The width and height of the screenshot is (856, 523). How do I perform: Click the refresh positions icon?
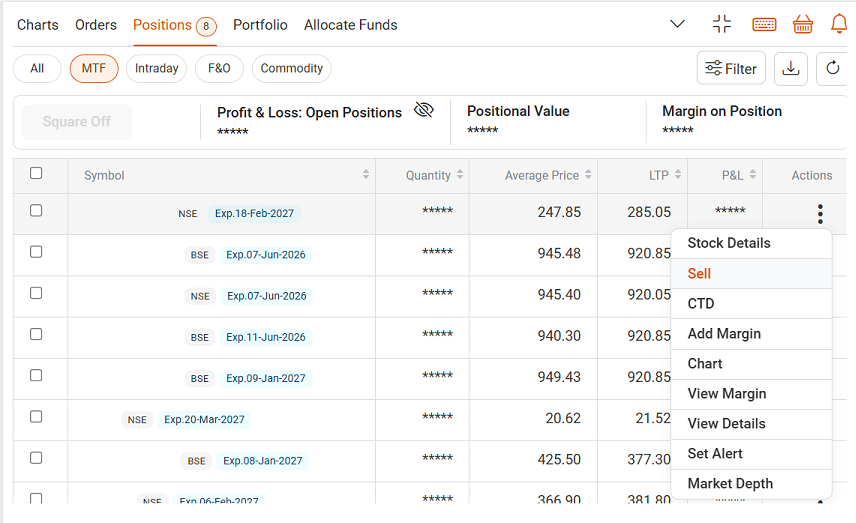click(x=833, y=68)
